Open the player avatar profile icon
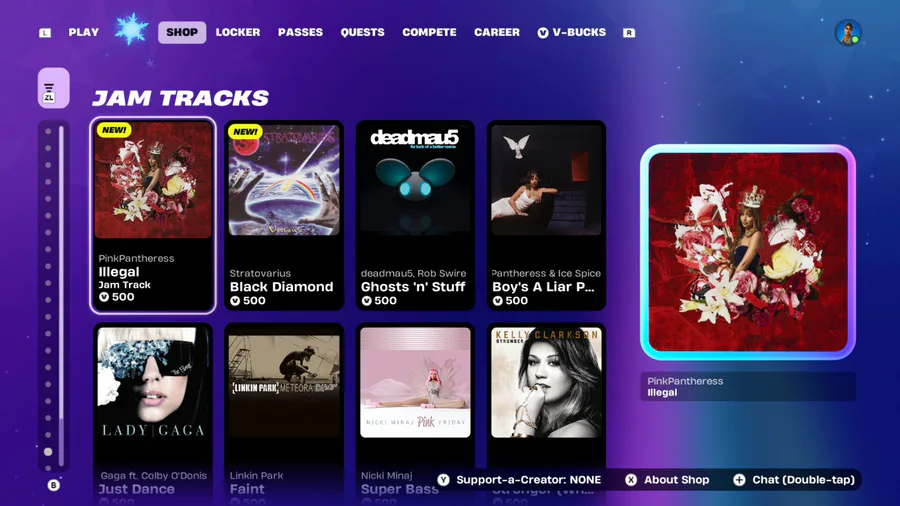 (x=848, y=33)
